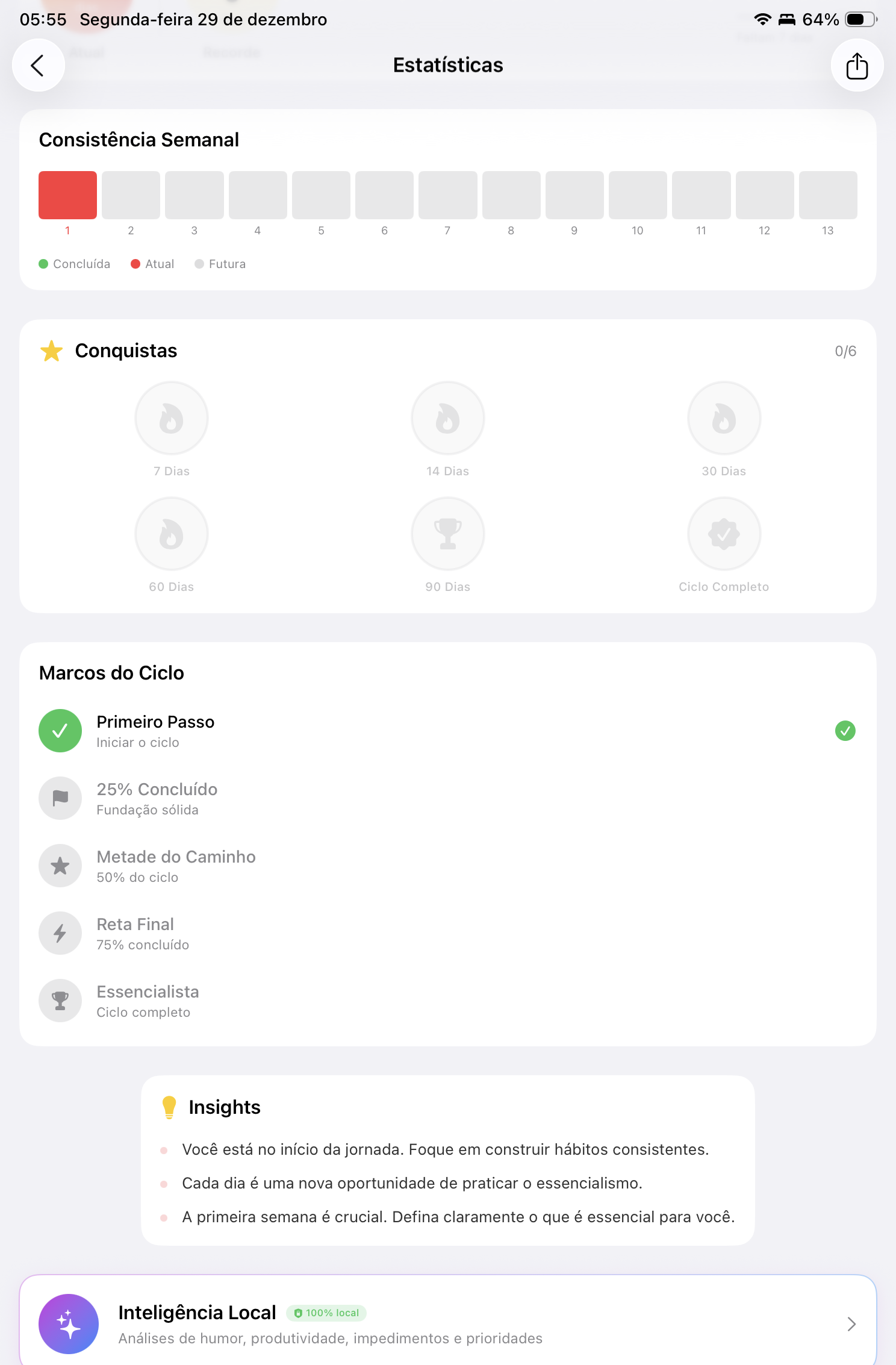Tap the green Primeiro Passo check circle

click(60, 731)
